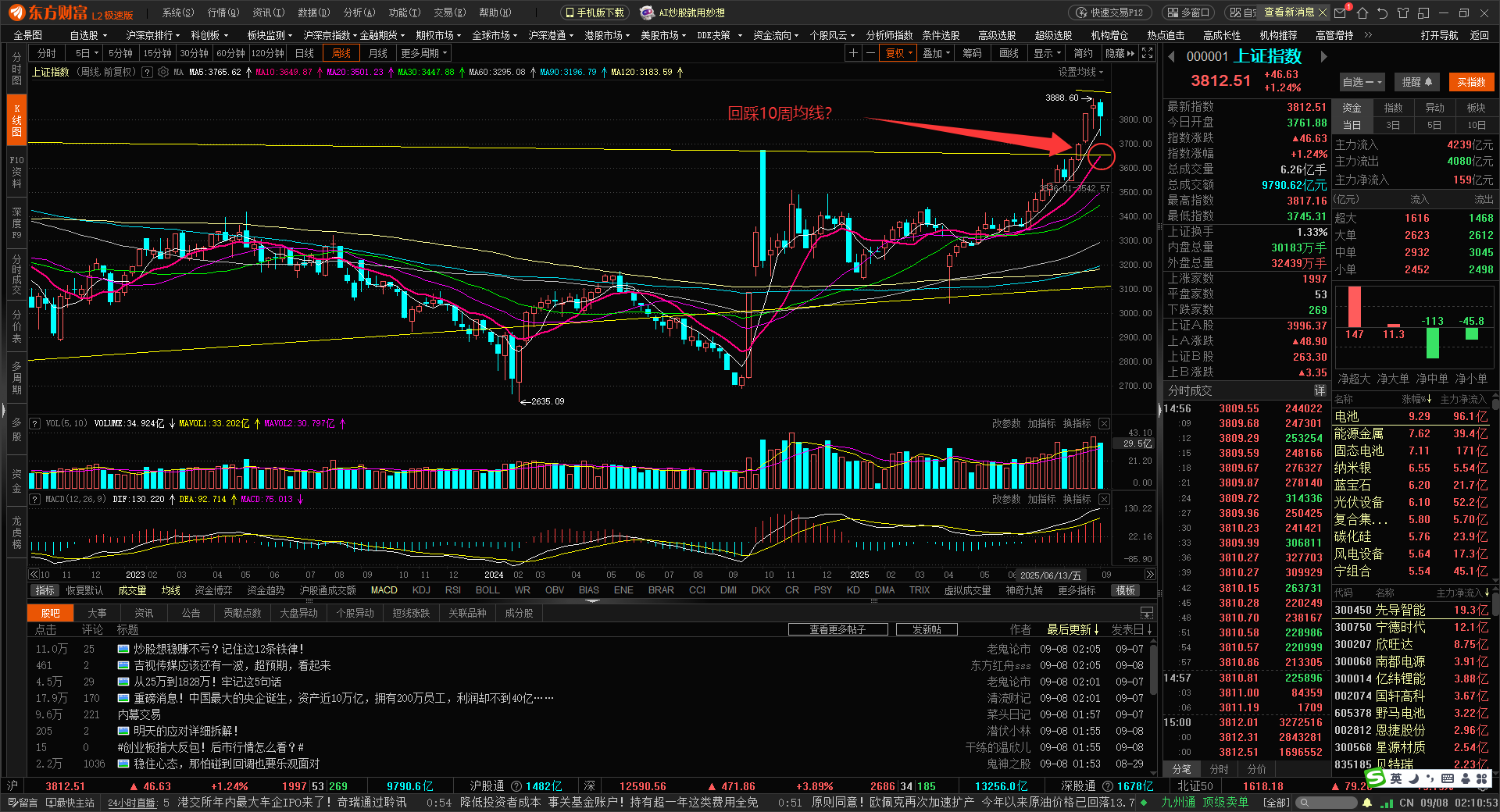Switch to the 板块 tab in right panel
The height and width of the screenshot is (812, 1500).
1476,108
